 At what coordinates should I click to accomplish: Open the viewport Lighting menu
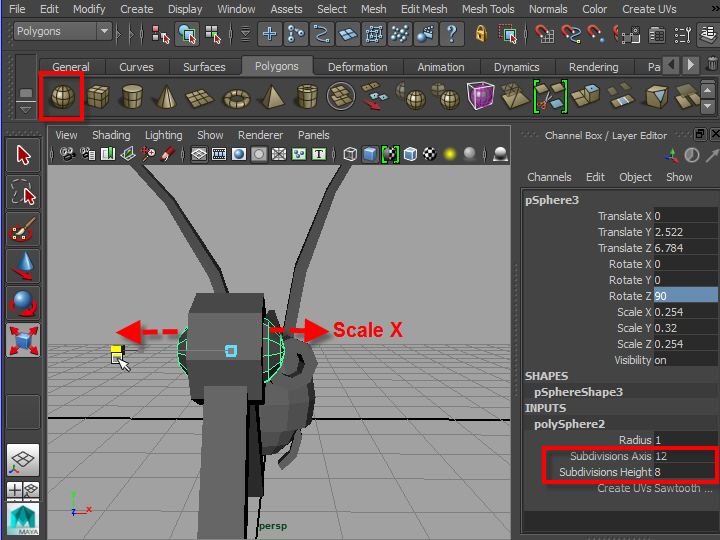(163, 135)
